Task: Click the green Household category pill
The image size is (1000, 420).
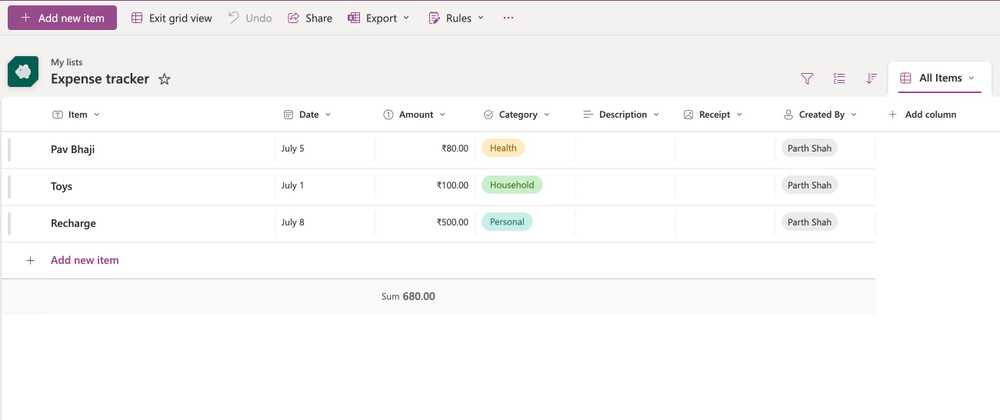Action: point(511,185)
